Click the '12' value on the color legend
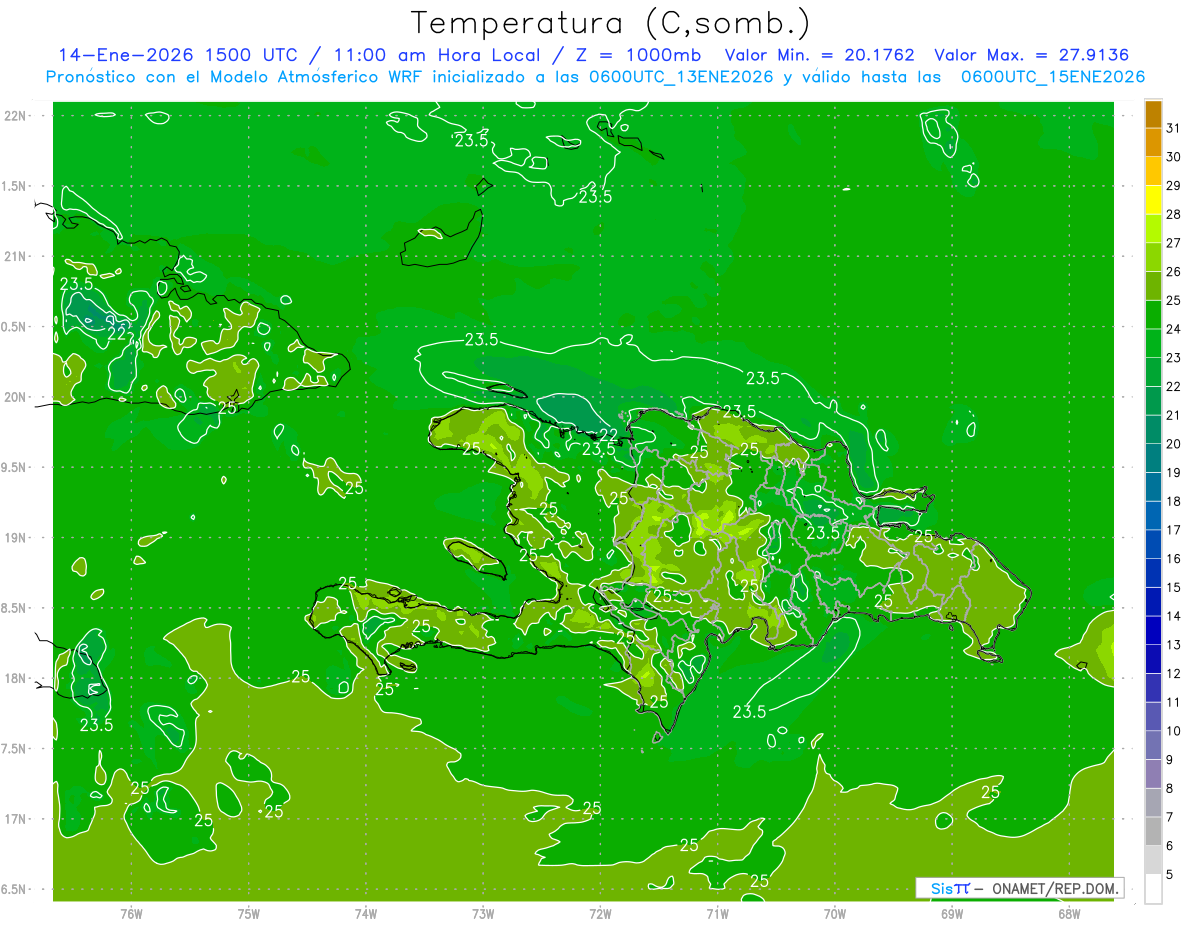The image size is (1200, 927). coord(1173,674)
